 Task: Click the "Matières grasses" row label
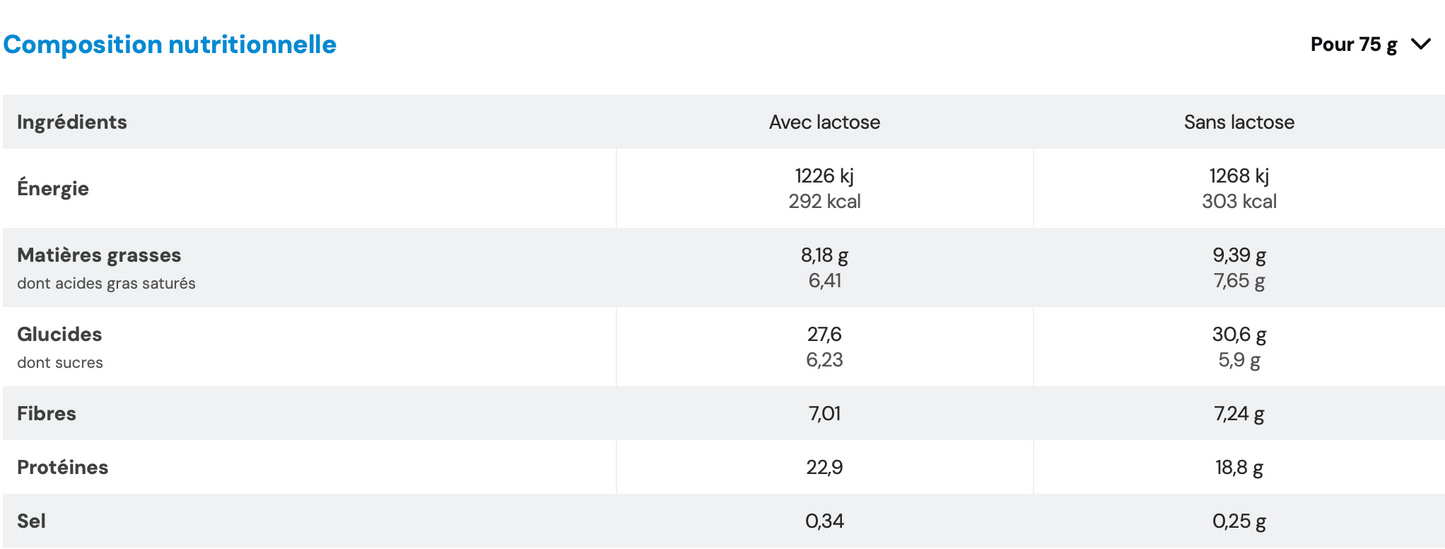(x=99, y=255)
